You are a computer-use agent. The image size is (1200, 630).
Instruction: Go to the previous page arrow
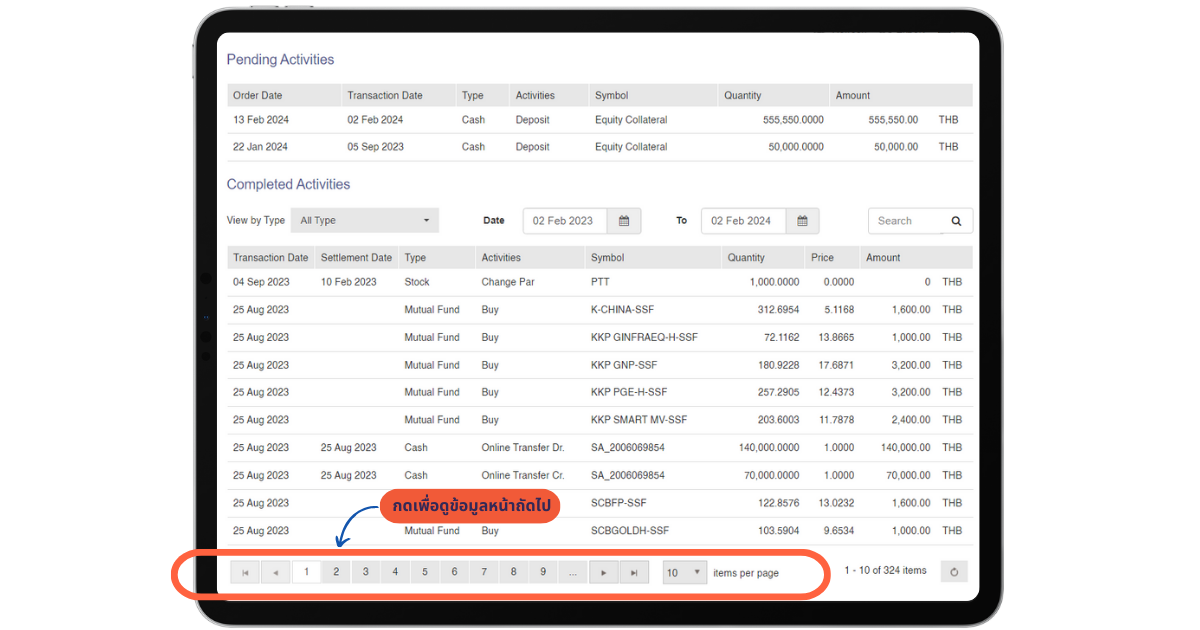[275, 572]
